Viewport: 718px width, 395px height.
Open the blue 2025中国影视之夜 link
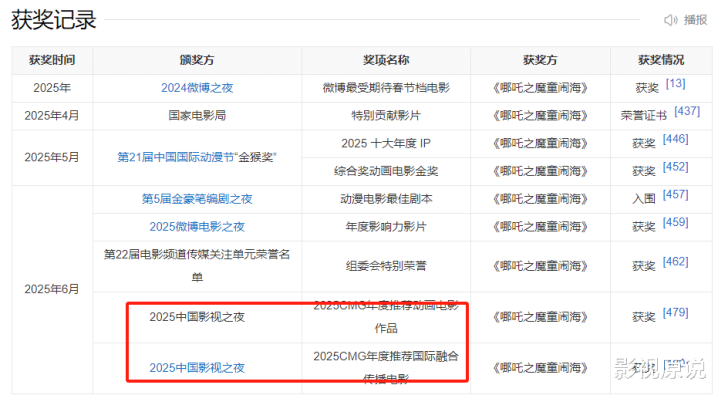tap(197, 368)
